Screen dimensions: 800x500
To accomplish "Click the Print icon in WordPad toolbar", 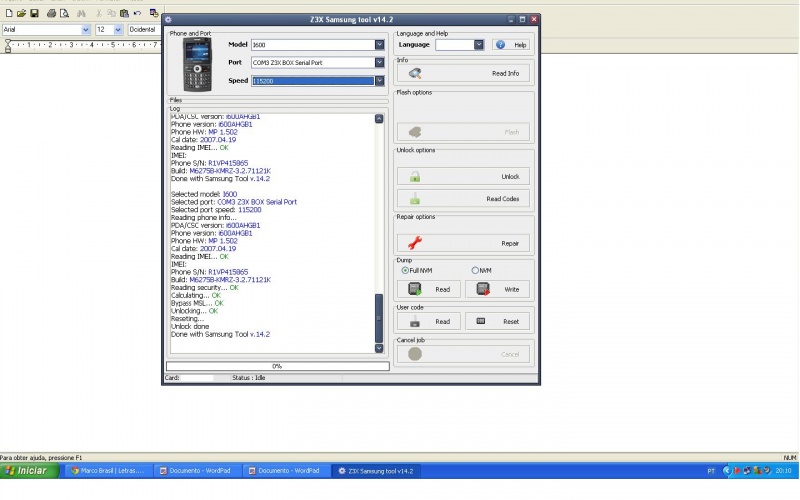I will point(51,13).
